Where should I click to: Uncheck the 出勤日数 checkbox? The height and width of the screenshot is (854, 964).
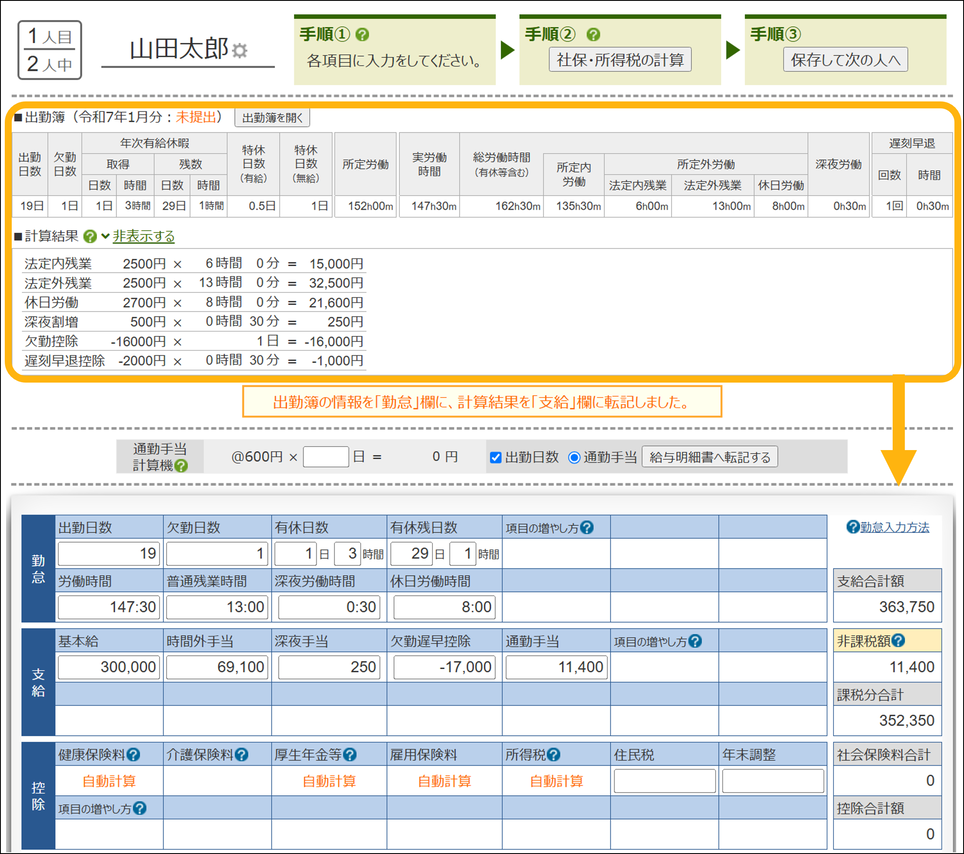point(496,457)
